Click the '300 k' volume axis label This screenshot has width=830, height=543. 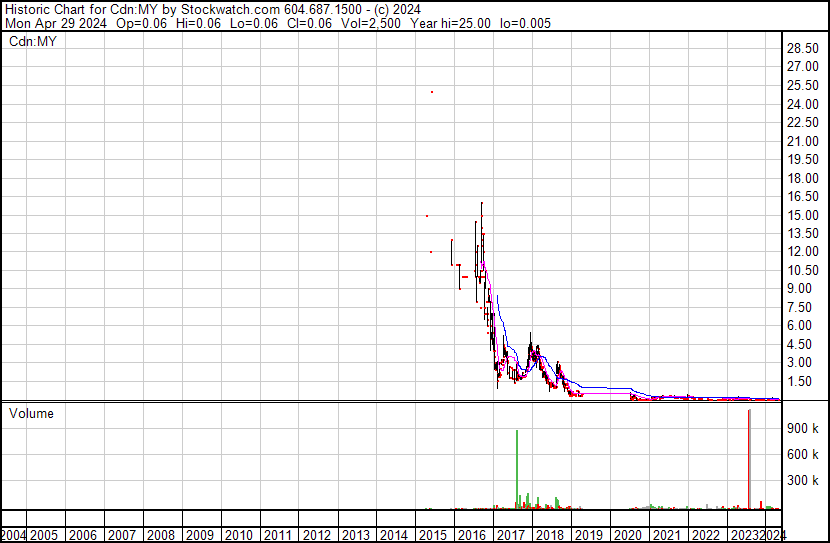(x=803, y=480)
